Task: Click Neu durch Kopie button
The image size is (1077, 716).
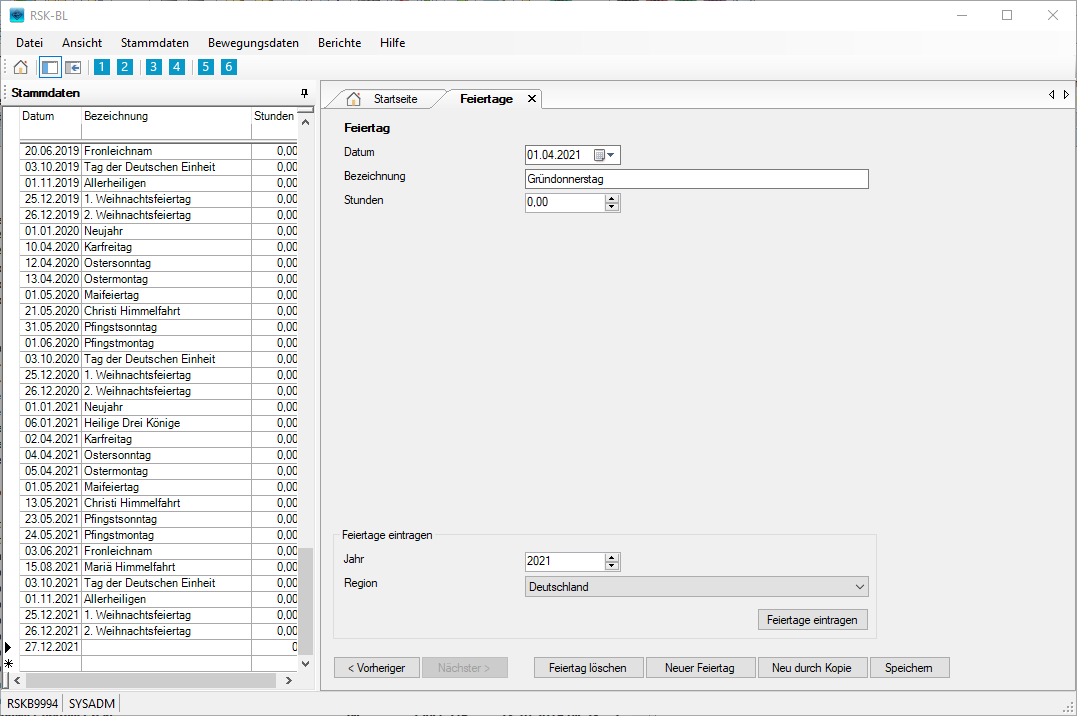Action: click(812, 668)
